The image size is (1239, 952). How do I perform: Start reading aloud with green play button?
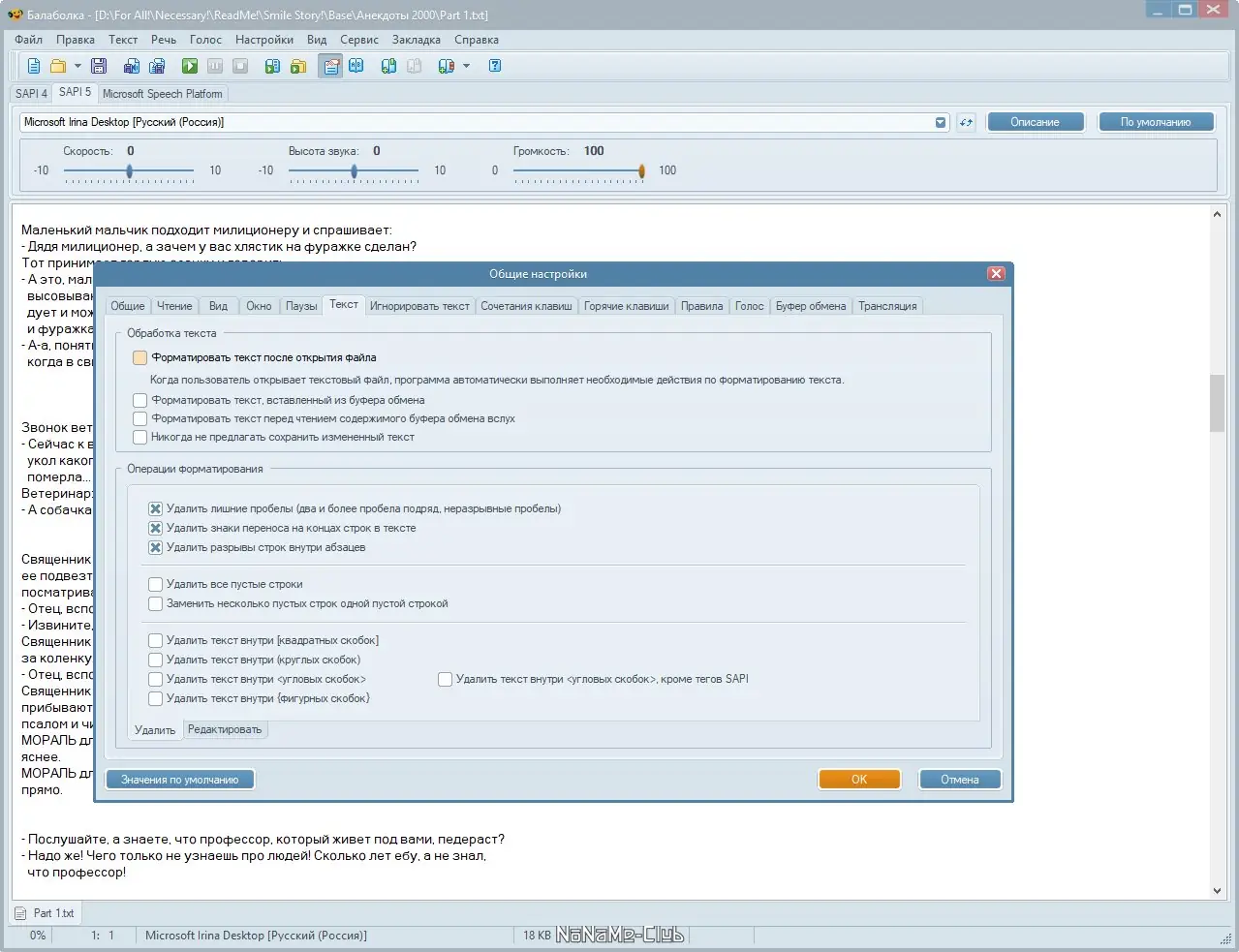coord(190,66)
